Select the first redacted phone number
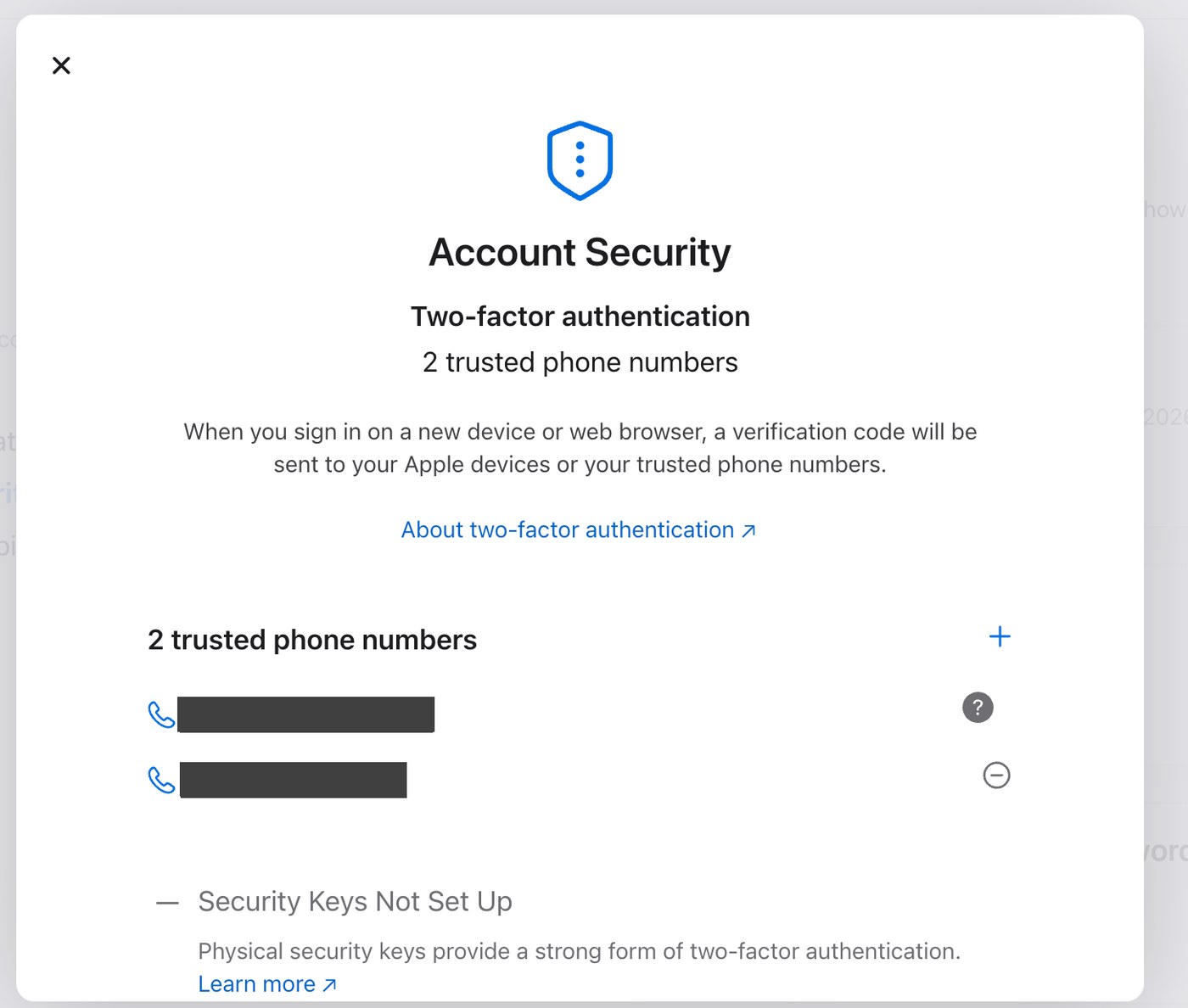Image resolution: width=1188 pixels, height=1008 pixels. (306, 714)
